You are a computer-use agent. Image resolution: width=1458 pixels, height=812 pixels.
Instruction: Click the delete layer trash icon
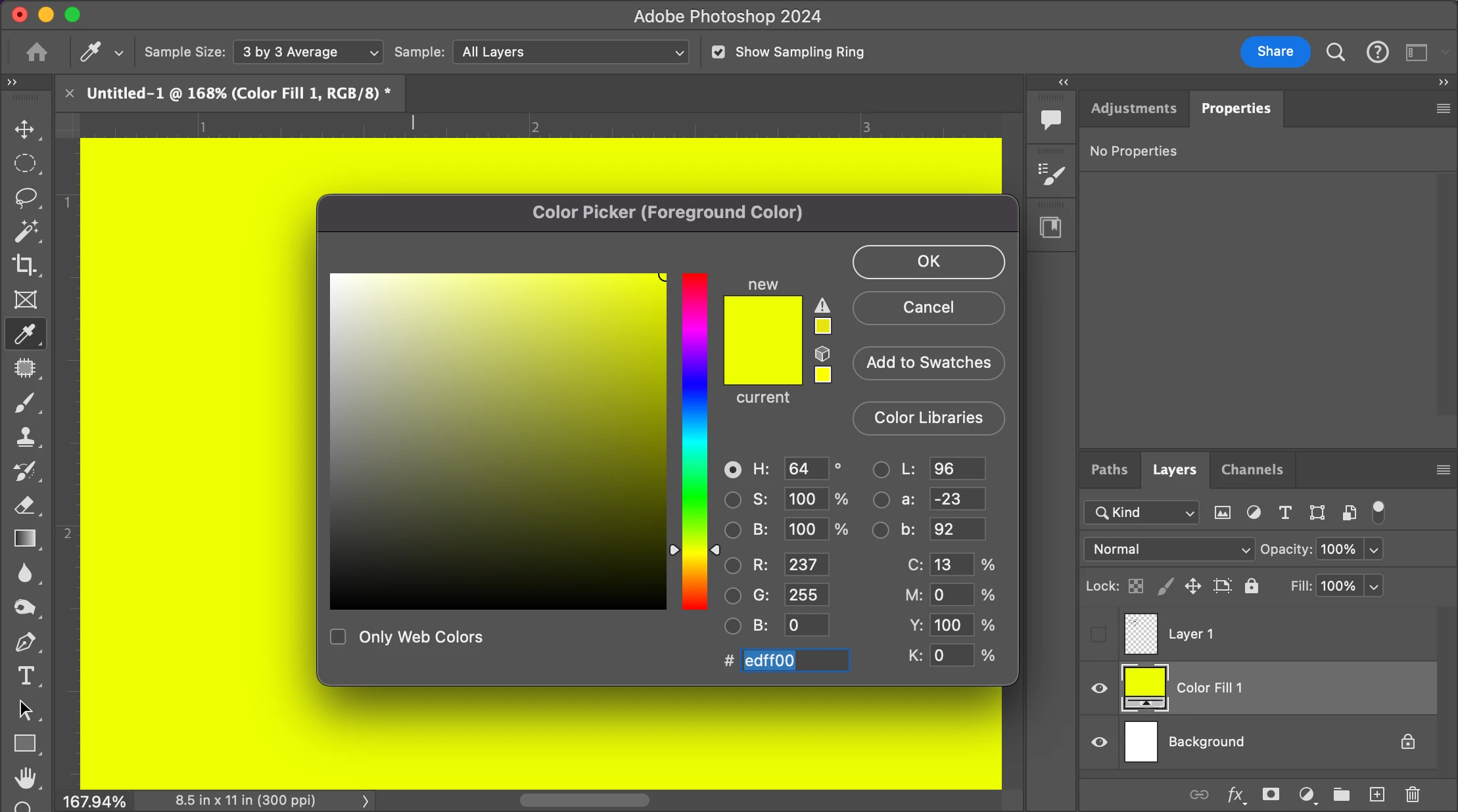point(1412,795)
